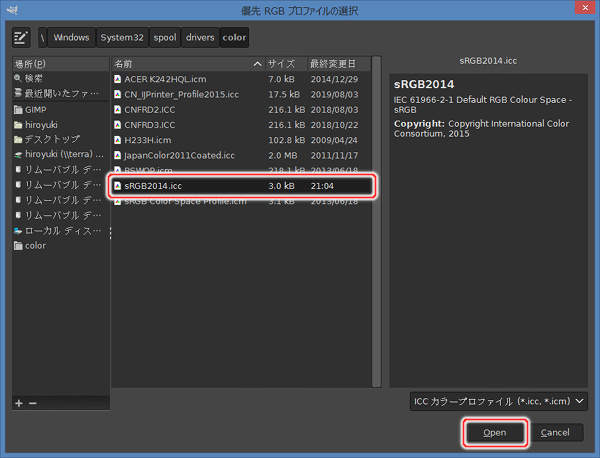Image resolution: width=600 pixels, height=458 pixels.
Task: Open hiroyuki (\\terra) network drive
Action: [x=60, y=154]
